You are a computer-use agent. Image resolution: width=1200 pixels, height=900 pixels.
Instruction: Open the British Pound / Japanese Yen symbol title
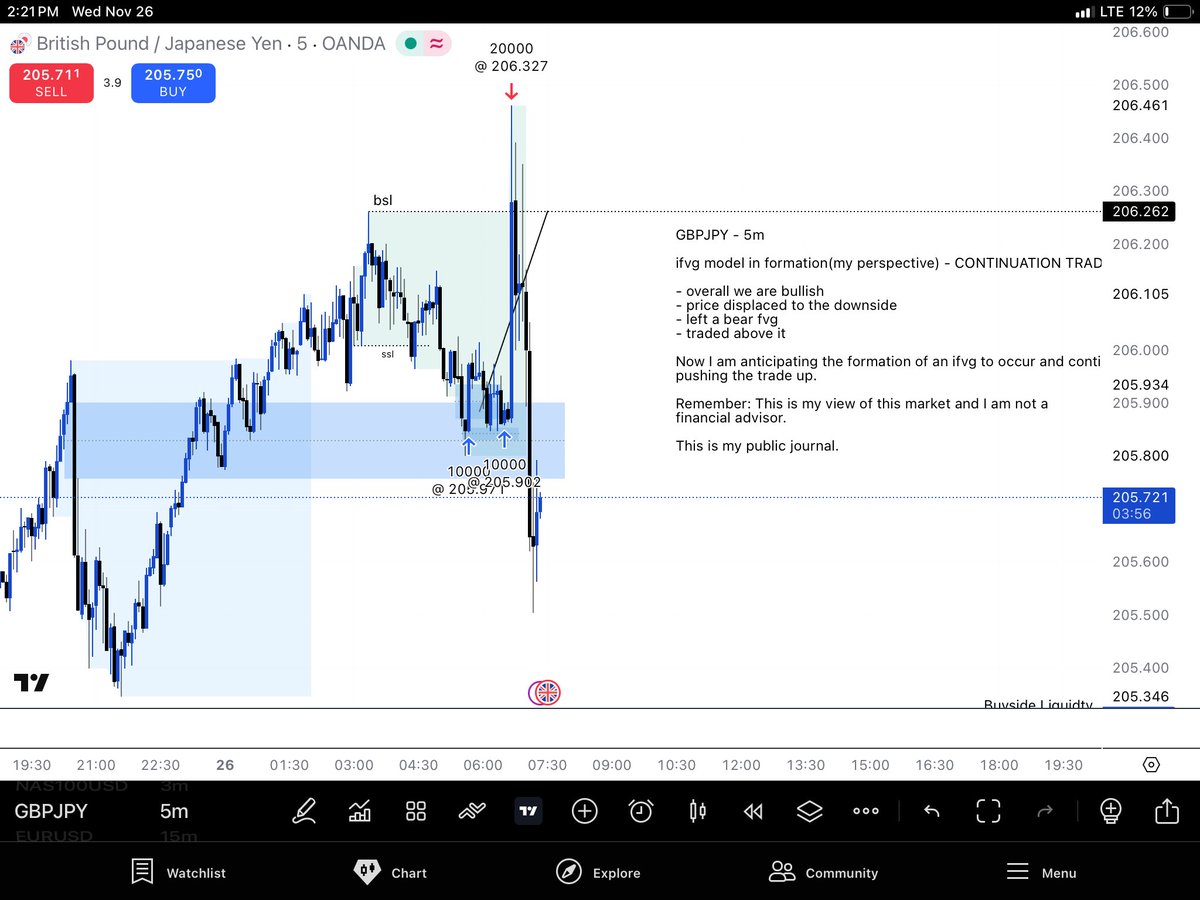click(211, 44)
